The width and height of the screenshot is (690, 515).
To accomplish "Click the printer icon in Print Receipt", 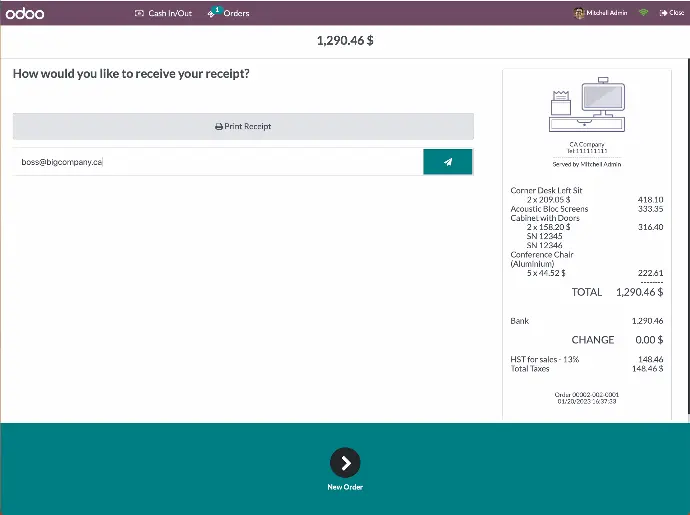I will 219,127.
